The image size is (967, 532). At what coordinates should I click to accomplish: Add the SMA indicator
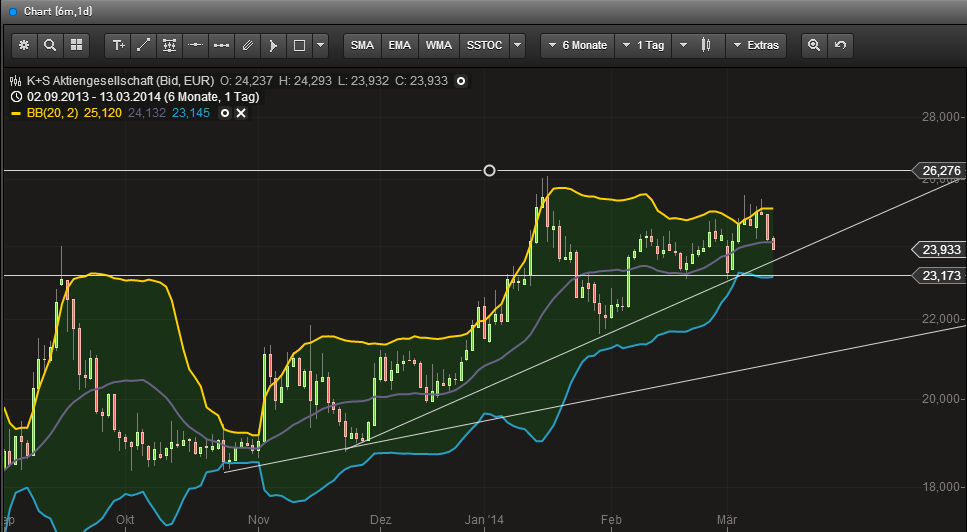click(x=362, y=45)
